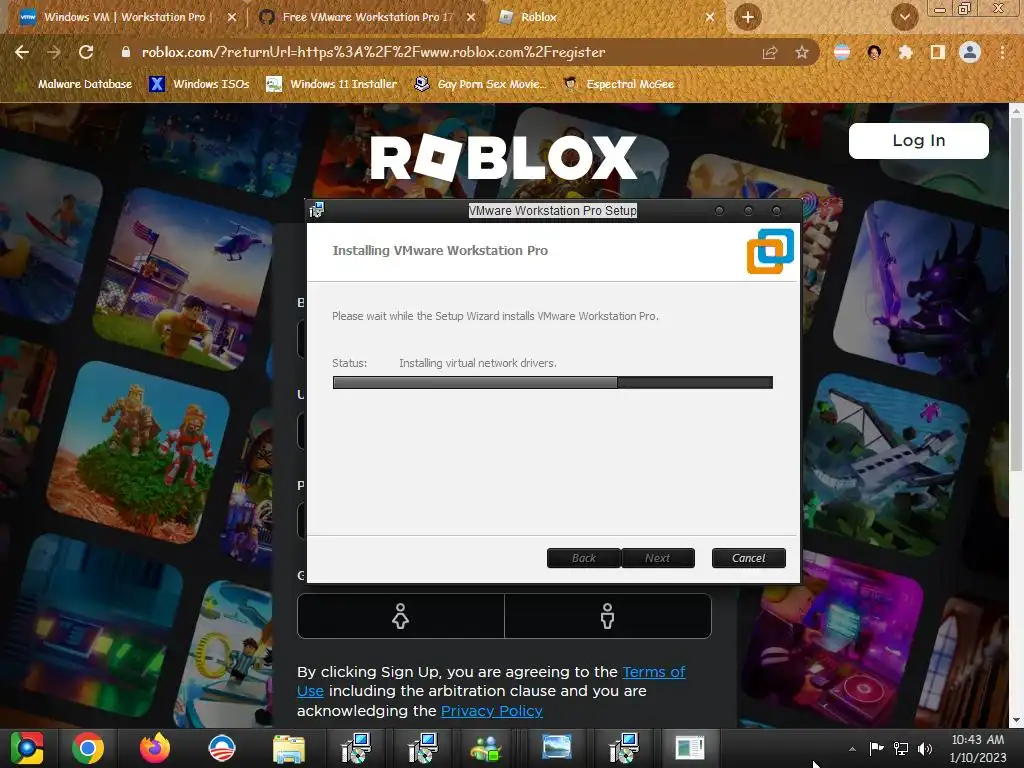Close the Windows VM Workstation Pro tab
Viewport: 1024px width, 768px height.
(232, 17)
